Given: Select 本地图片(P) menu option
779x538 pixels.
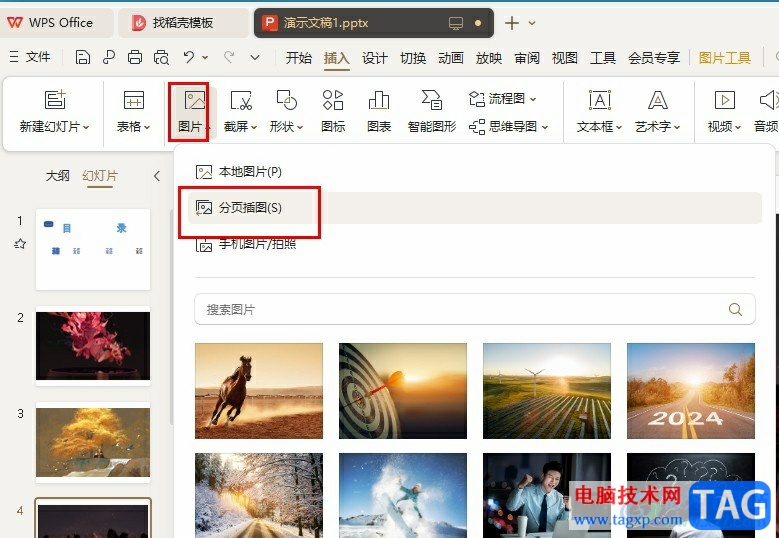Looking at the screenshot, I should [x=475, y=172].
